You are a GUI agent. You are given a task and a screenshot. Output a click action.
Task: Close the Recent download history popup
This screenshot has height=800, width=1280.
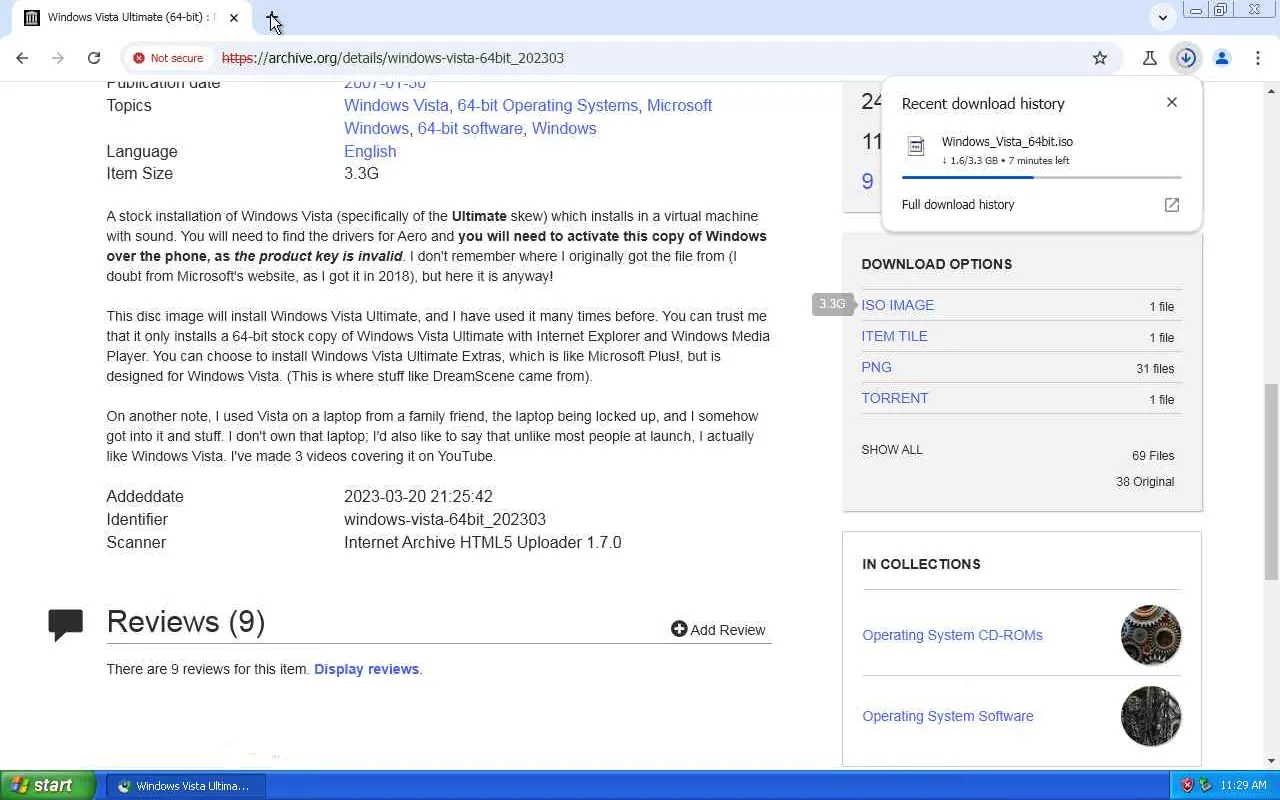coord(1172,102)
